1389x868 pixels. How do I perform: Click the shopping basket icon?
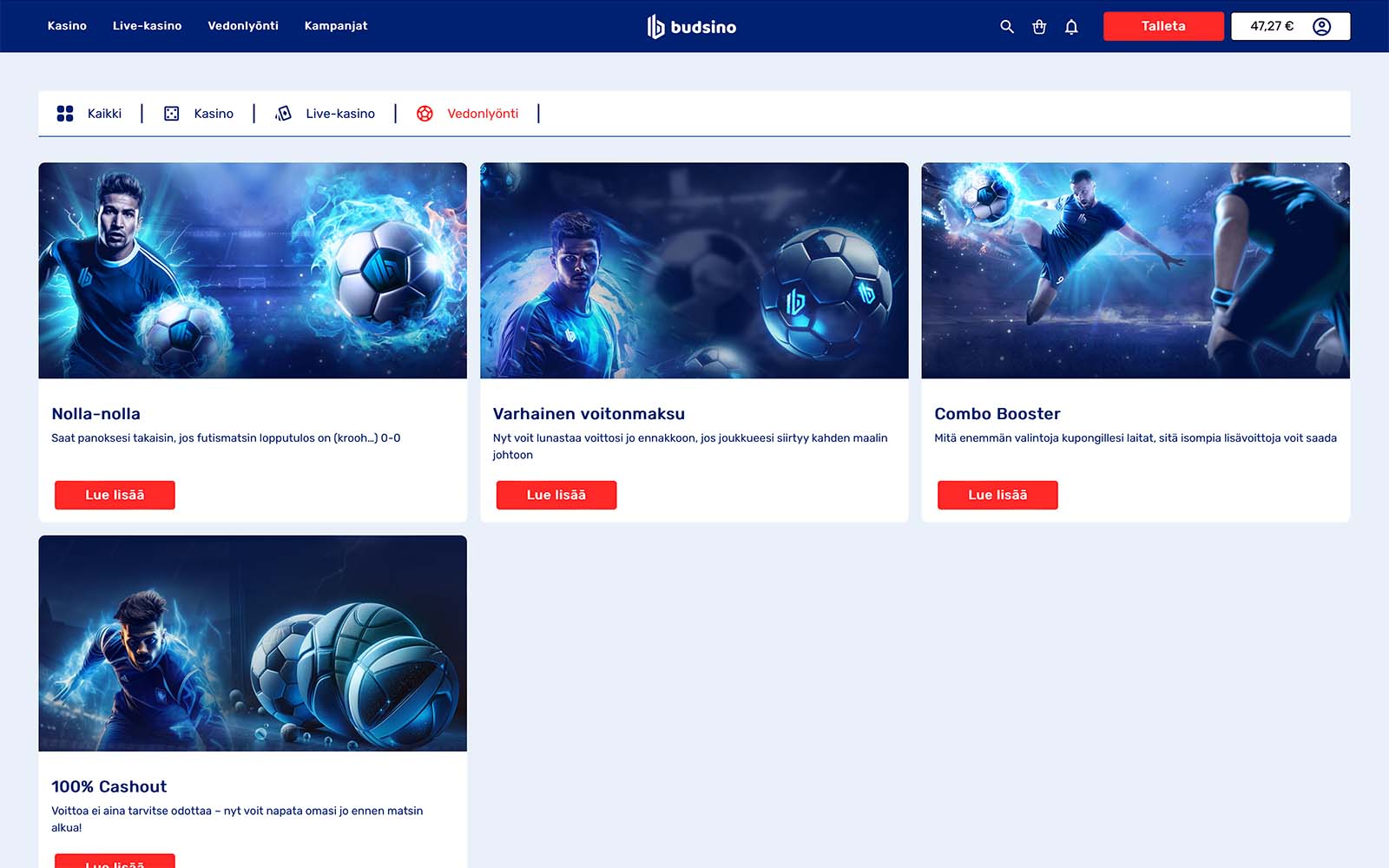(1038, 27)
